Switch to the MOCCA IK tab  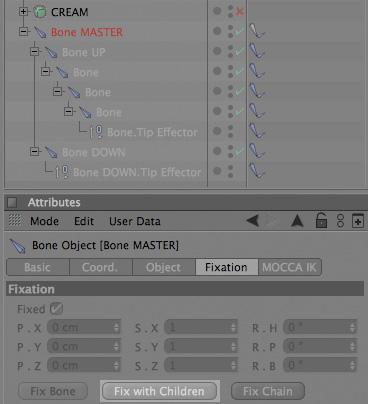[x=290, y=267]
